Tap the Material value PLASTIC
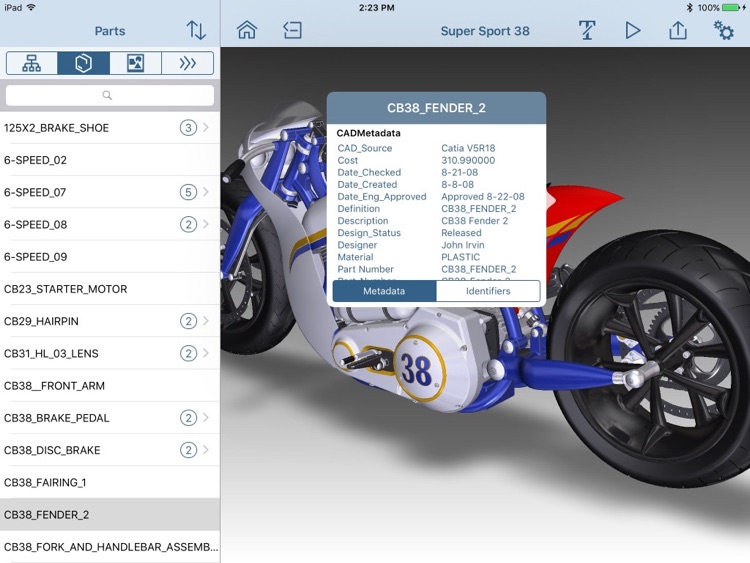The width and height of the screenshot is (750, 563). pos(460,257)
